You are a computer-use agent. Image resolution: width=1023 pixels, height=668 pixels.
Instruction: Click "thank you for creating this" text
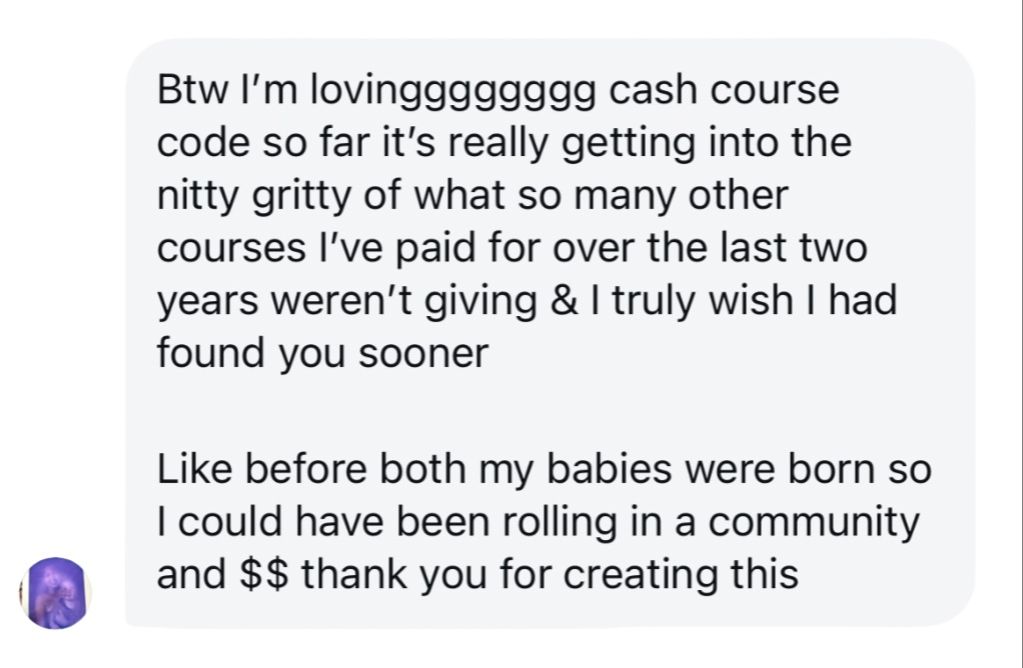click(x=549, y=575)
